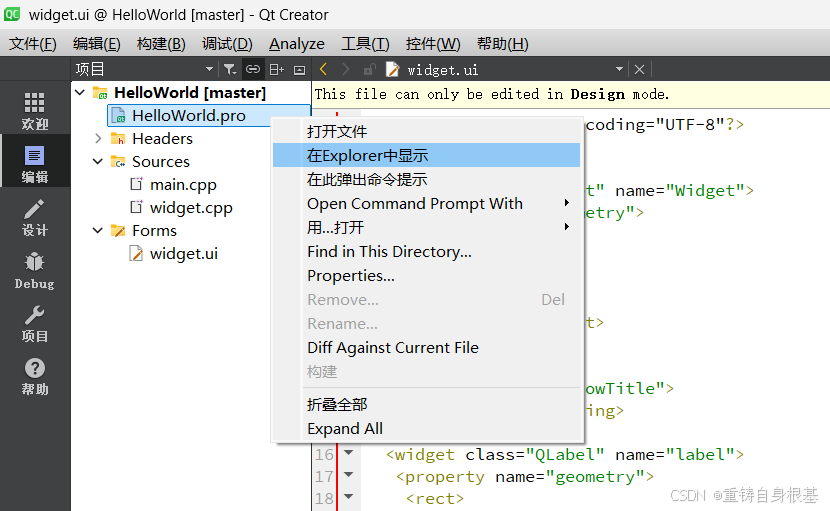Image resolution: width=830 pixels, height=511 pixels.
Task: Open the 帮助(H) menu
Action: 502,43
